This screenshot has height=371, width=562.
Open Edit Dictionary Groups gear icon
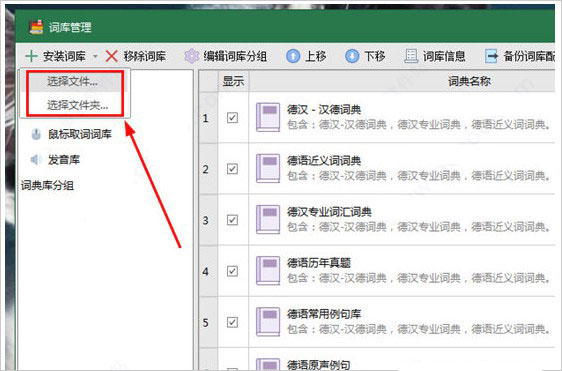click(x=191, y=56)
